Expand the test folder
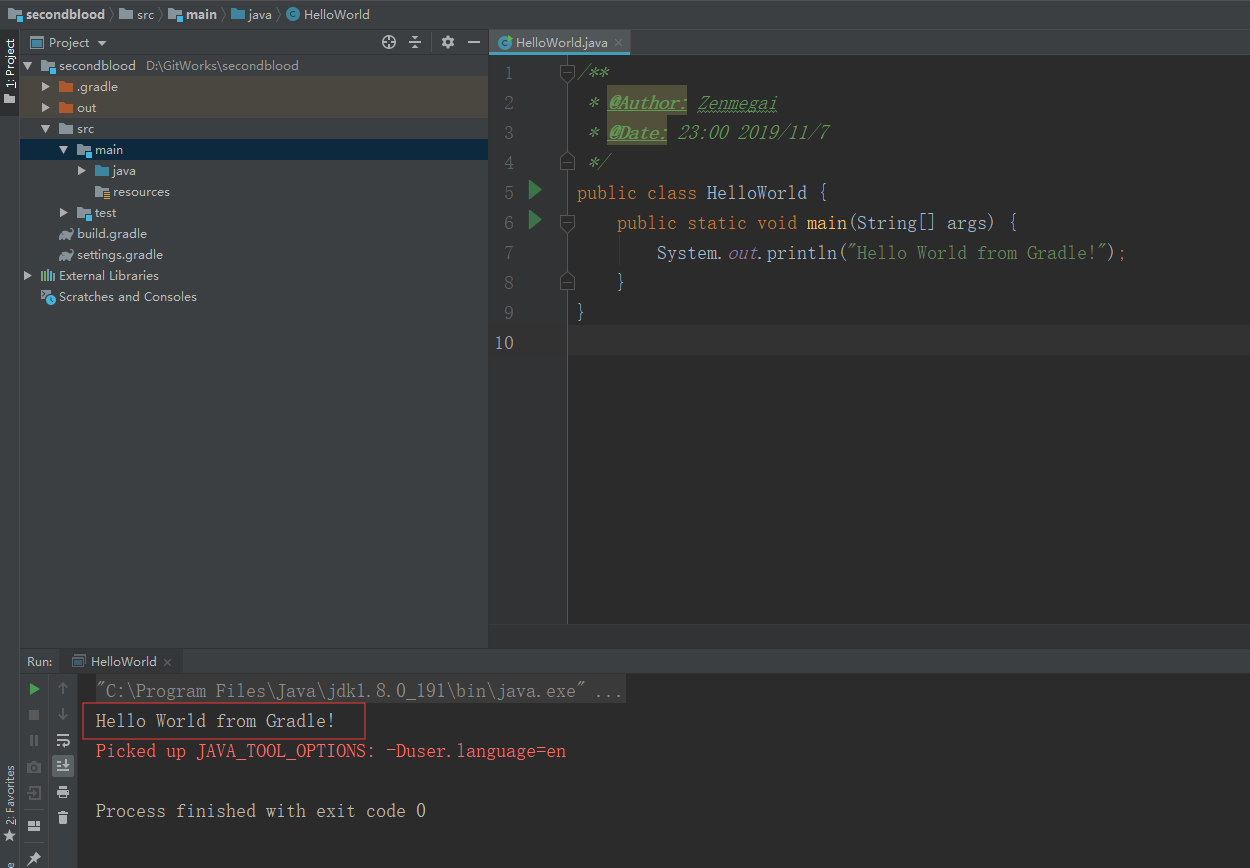Viewport: 1250px width, 868px height. click(x=64, y=213)
